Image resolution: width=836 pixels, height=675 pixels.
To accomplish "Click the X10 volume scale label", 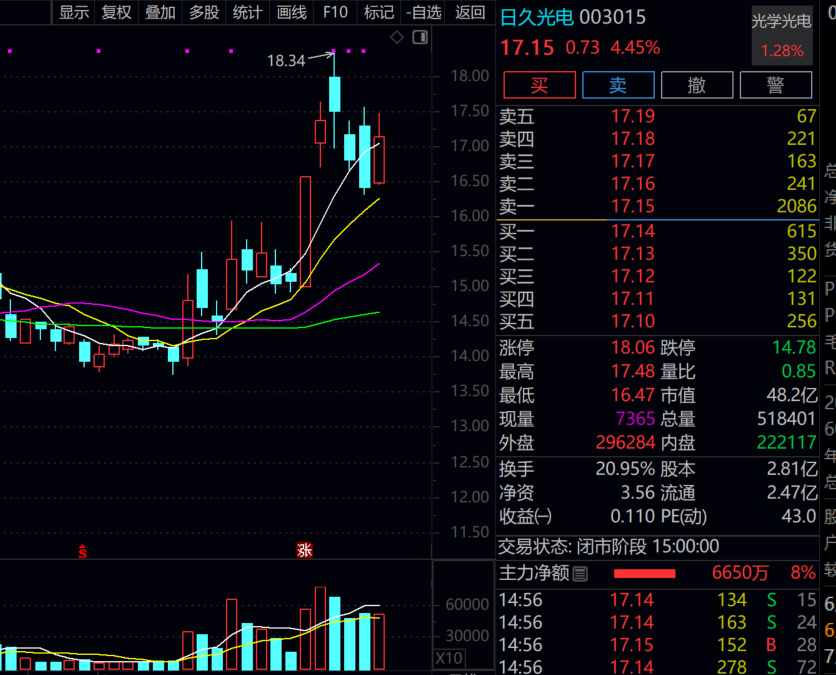I will pos(449,658).
